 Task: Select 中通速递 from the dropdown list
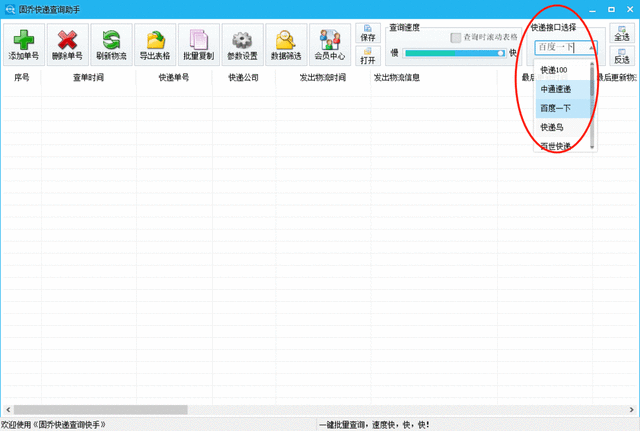pos(563,89)
